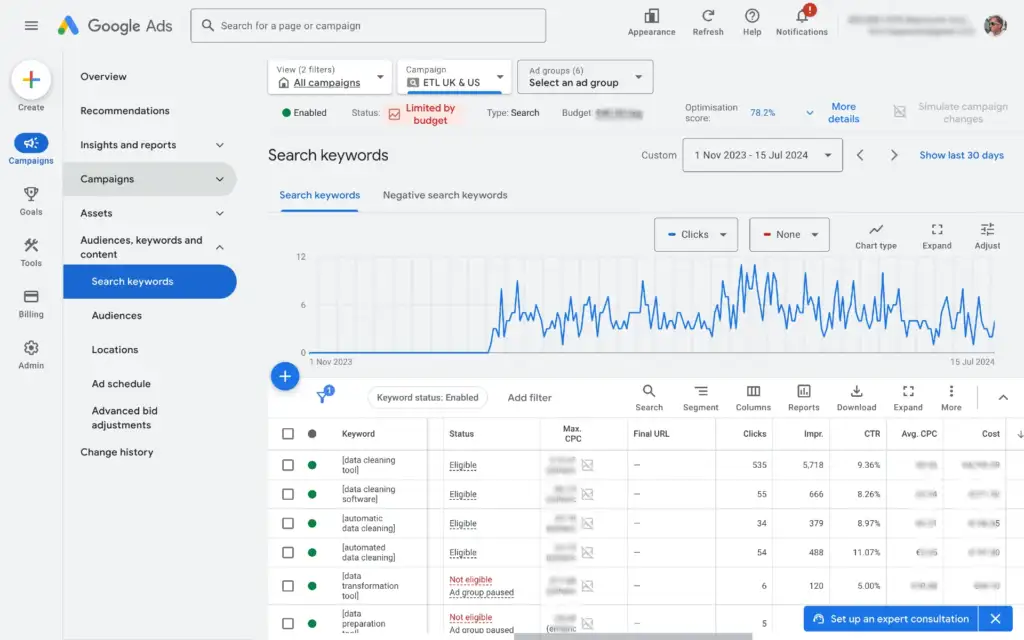The image size is (1024, 640).
Task: Open the custom date range dropdown
Action: point(762,155)
